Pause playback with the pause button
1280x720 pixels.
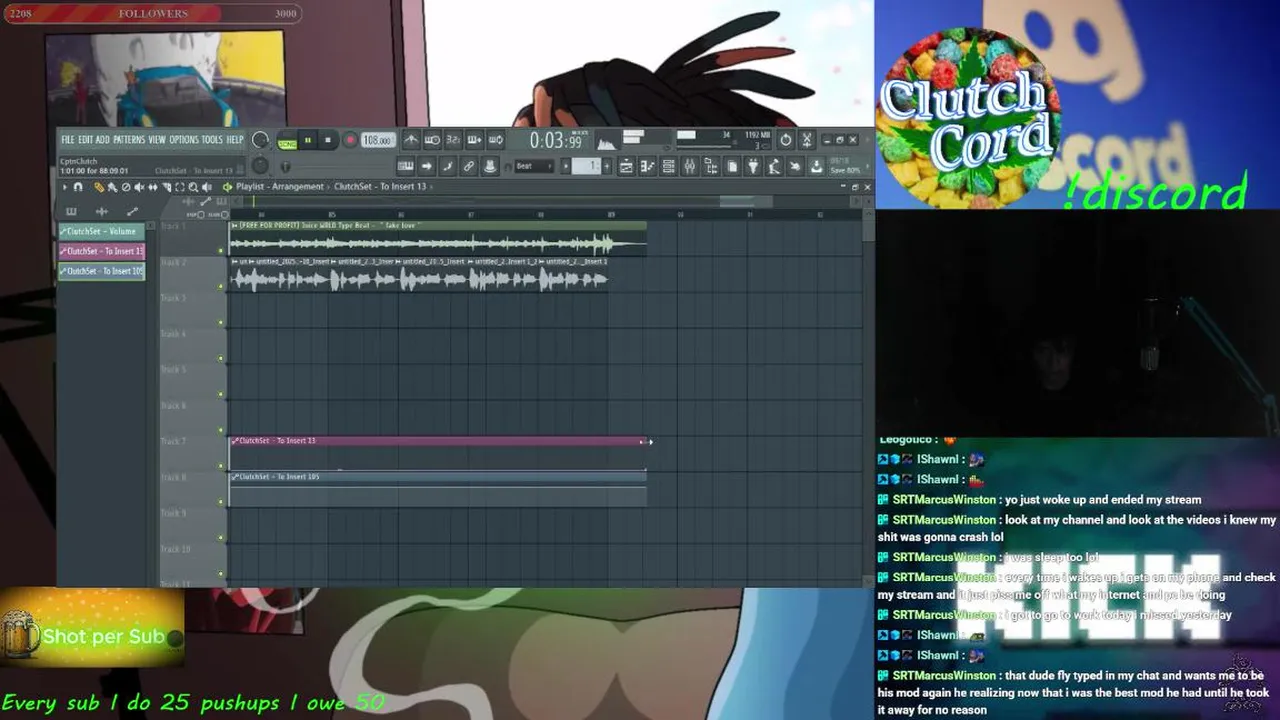(307, 140)
